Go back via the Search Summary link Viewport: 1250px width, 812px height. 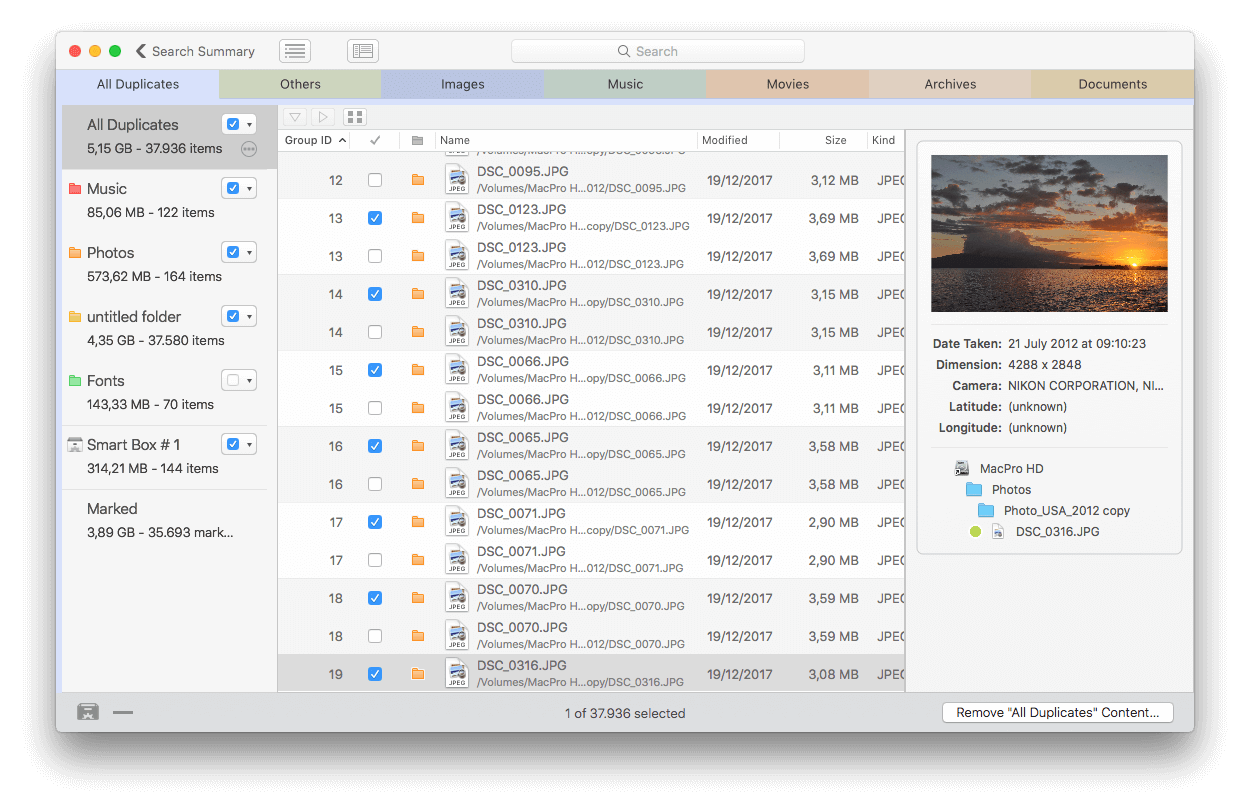click(196, 50)
